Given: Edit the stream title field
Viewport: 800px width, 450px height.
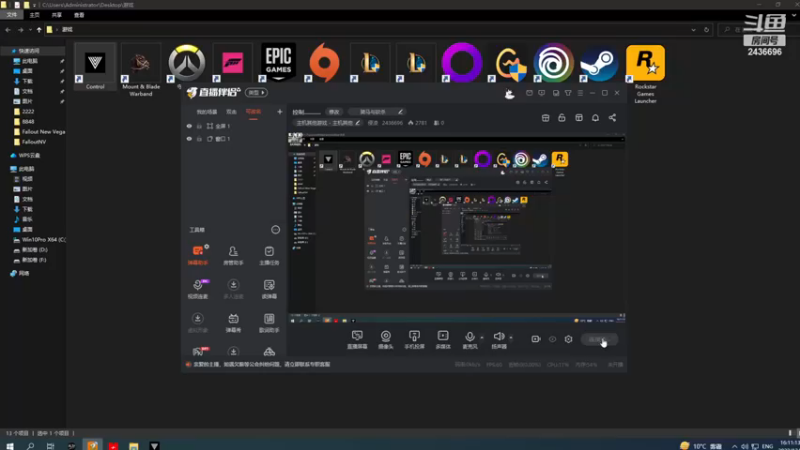Looking at the screenshot, I should point(378,112).
